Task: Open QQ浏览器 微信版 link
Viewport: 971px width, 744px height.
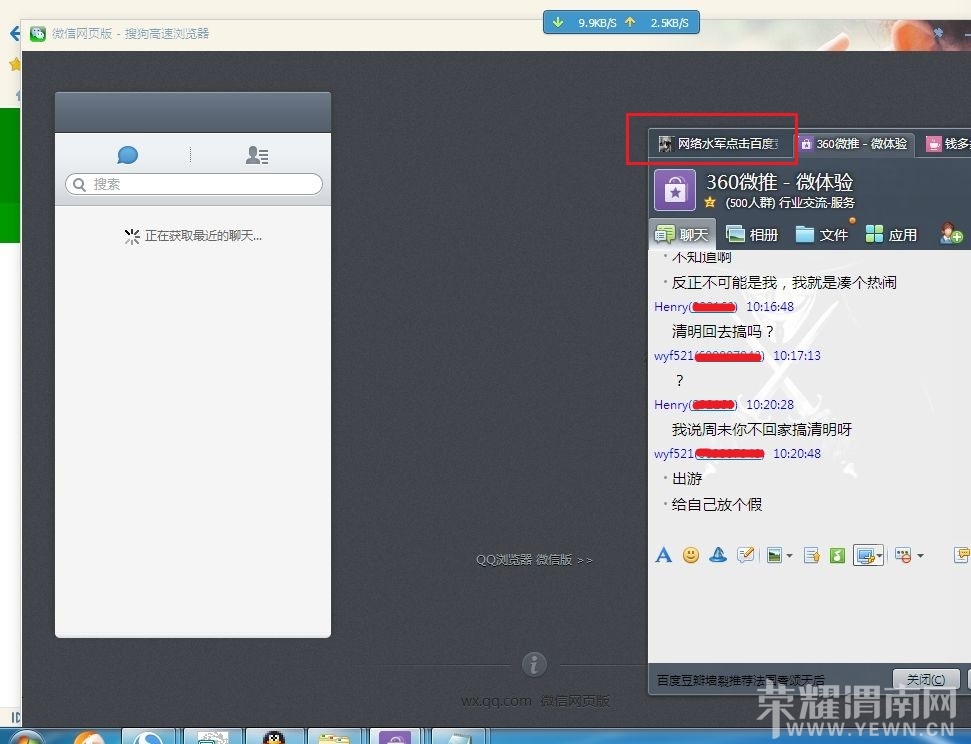Action: pos(534,560)
